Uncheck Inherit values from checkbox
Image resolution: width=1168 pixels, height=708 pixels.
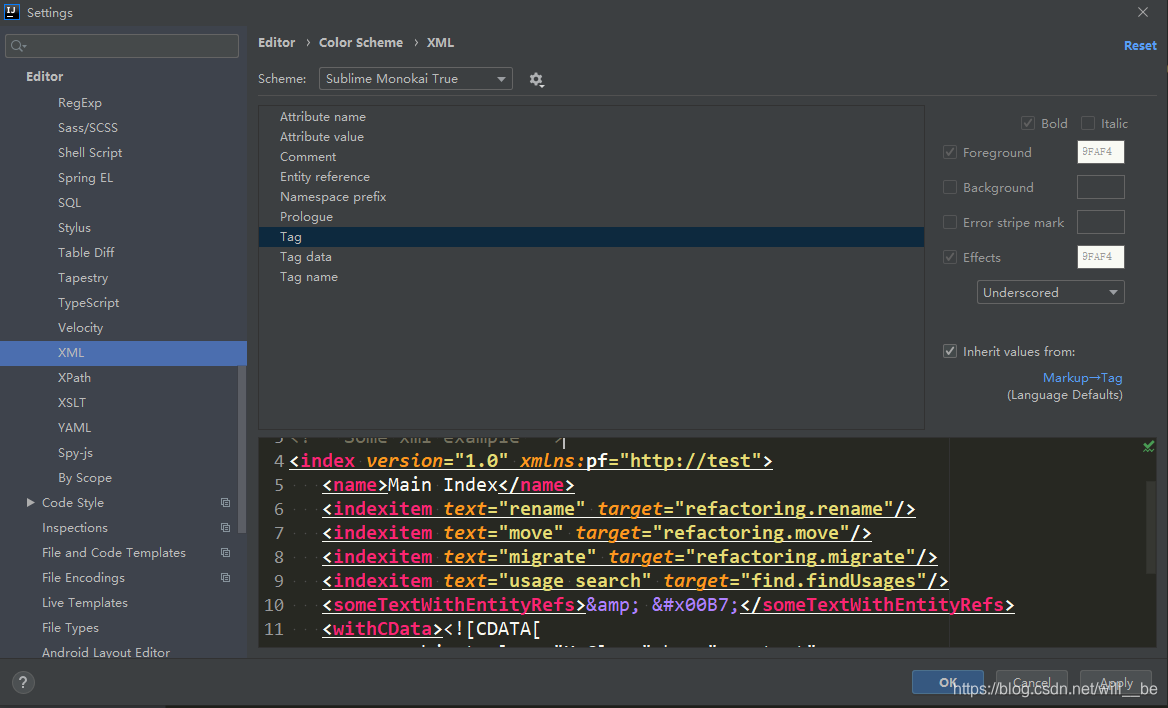(950, 351)
